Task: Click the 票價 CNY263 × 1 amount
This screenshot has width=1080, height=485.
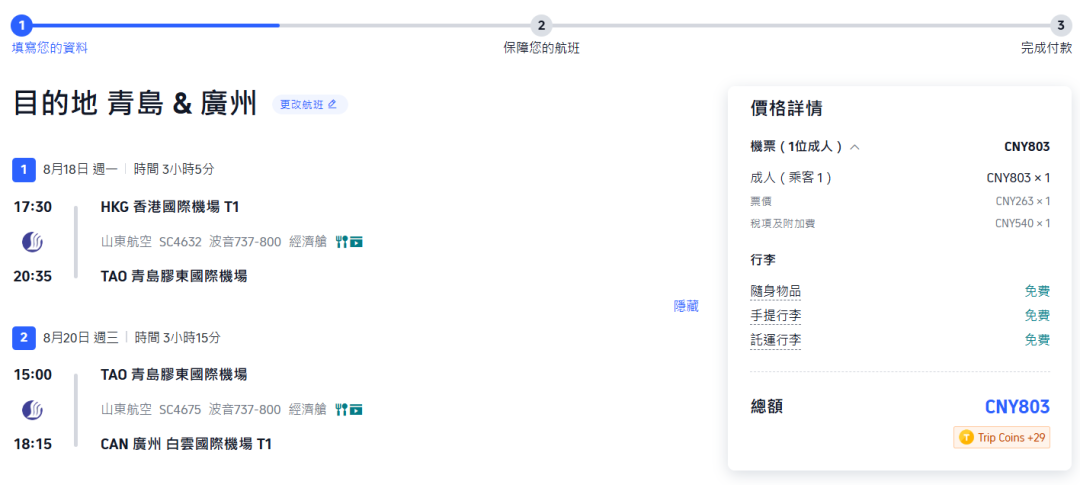Action: point(1023,201)
